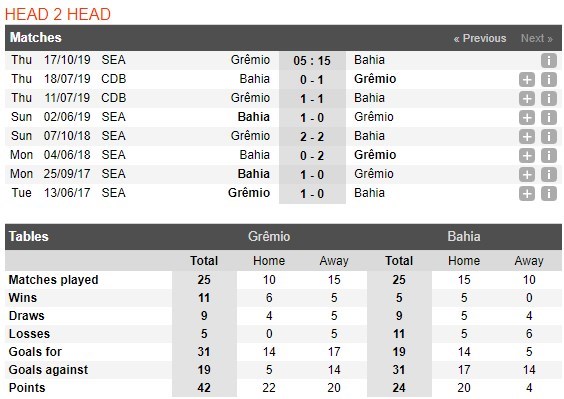
Task: Open info icon for 25/09/17 match
Action: point(549,175)
